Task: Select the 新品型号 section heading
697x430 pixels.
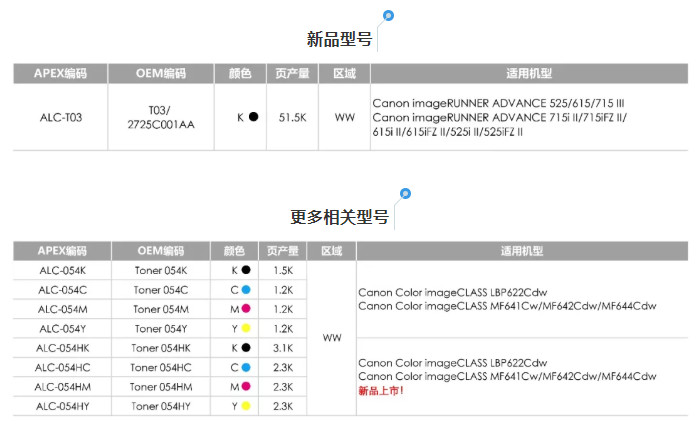Action: (339, 39)
